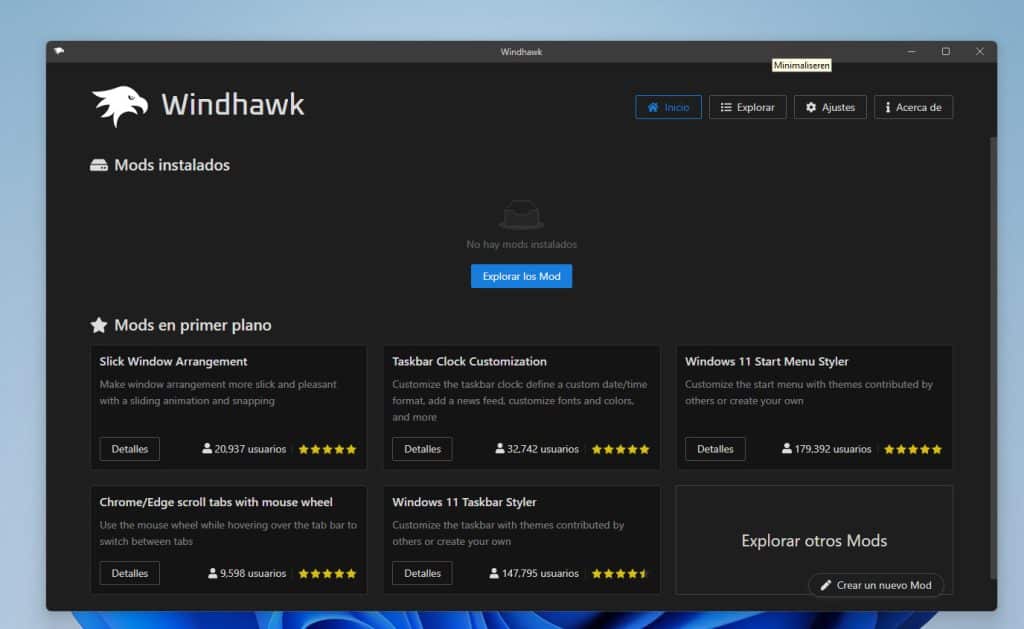Viewport: 1024px width, 629px height.
Task: Open Detalles for Windows 11 Taskbar Styler
Action: [x=422, y=573]
